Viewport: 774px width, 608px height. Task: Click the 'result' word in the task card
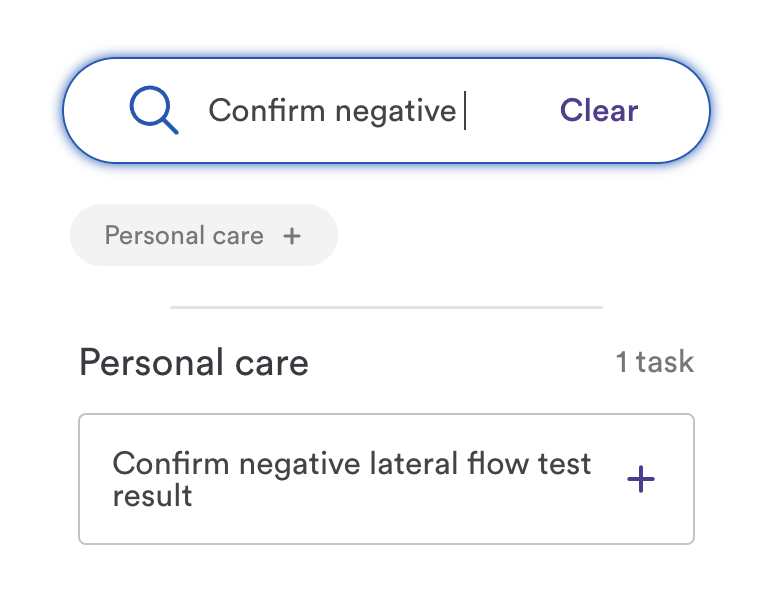pos(152,495)
